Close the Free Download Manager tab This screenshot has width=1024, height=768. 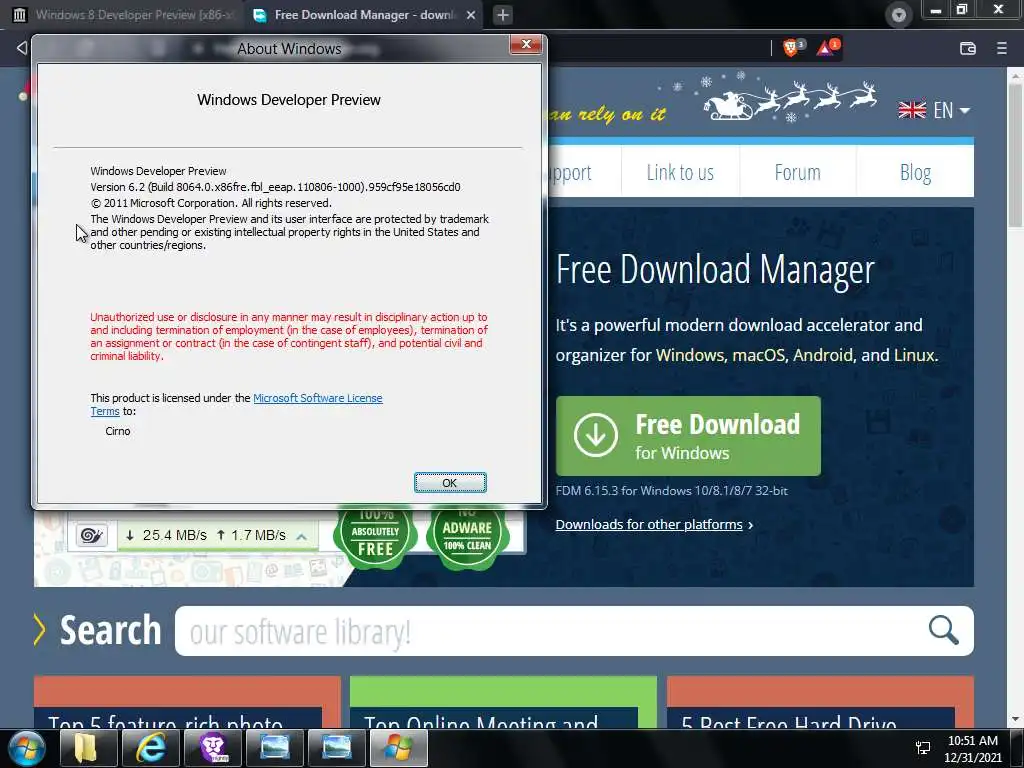coord(471,15)
